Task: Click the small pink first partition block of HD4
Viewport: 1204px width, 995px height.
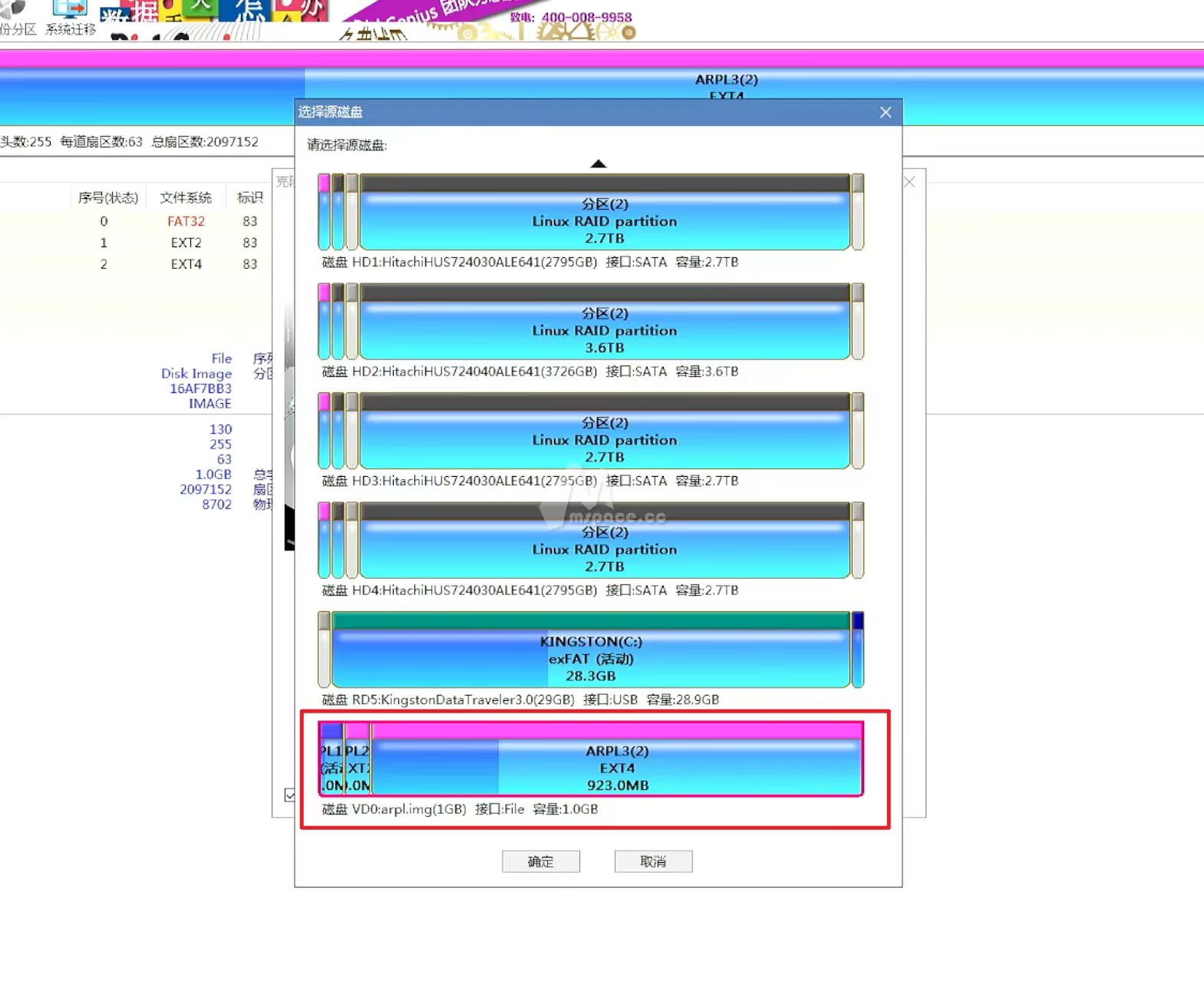Action: coord(324,541)
